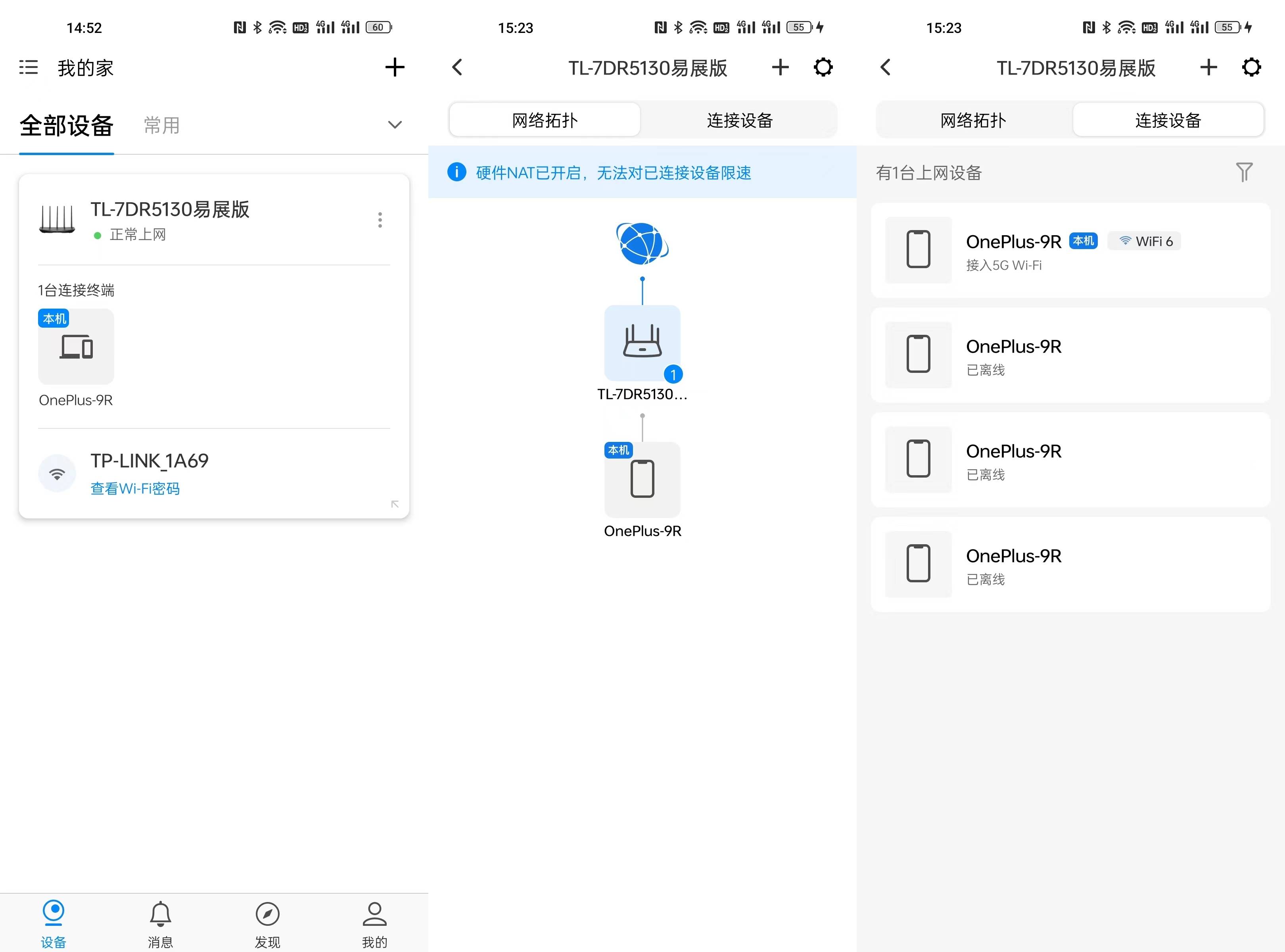Screen dimensions: 1285x952
Task: Tap the 正常上网 status text
Action: 138,234
